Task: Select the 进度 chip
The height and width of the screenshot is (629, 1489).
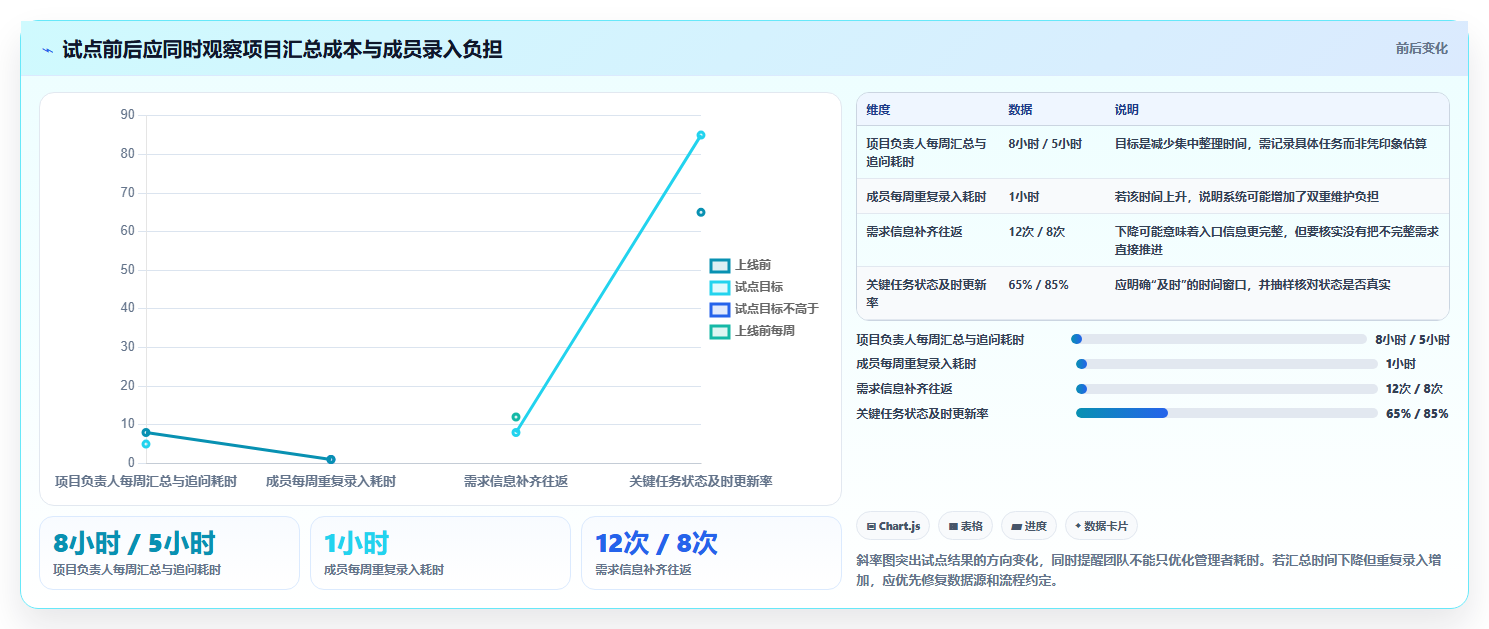Action: (1029, 526)
